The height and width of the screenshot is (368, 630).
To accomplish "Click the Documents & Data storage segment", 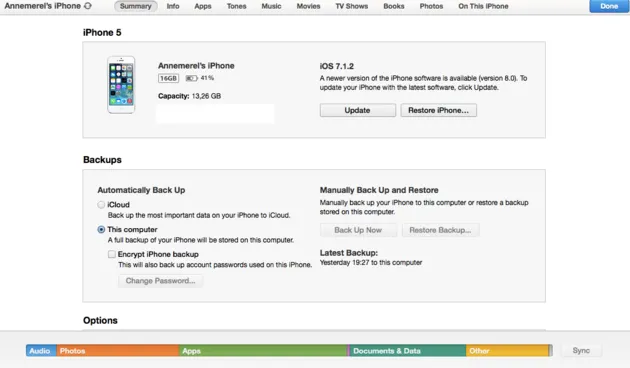I will click(x=408, y=351).
